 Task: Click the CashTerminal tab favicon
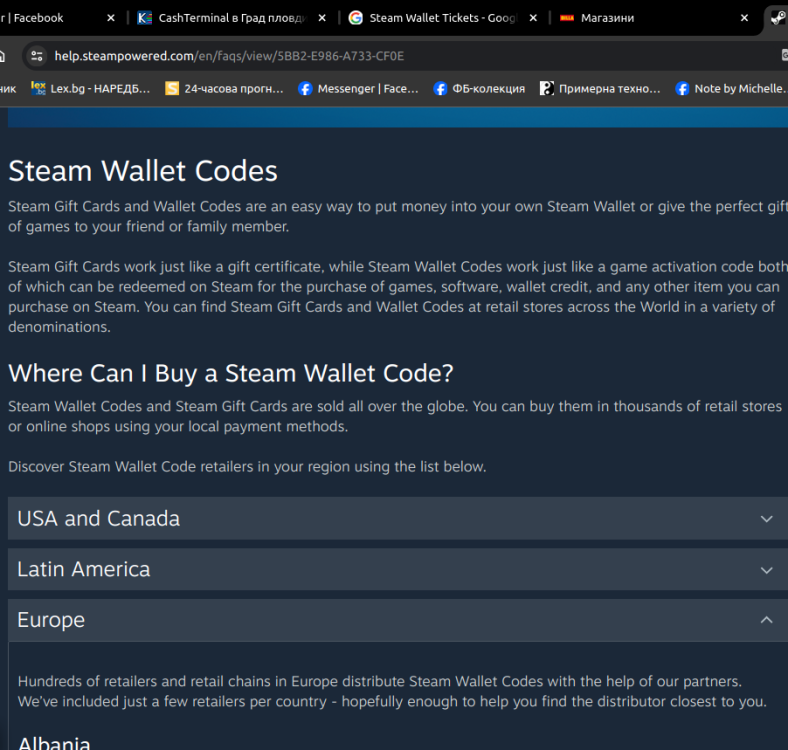pyautogui.click(x=145, y=18)
